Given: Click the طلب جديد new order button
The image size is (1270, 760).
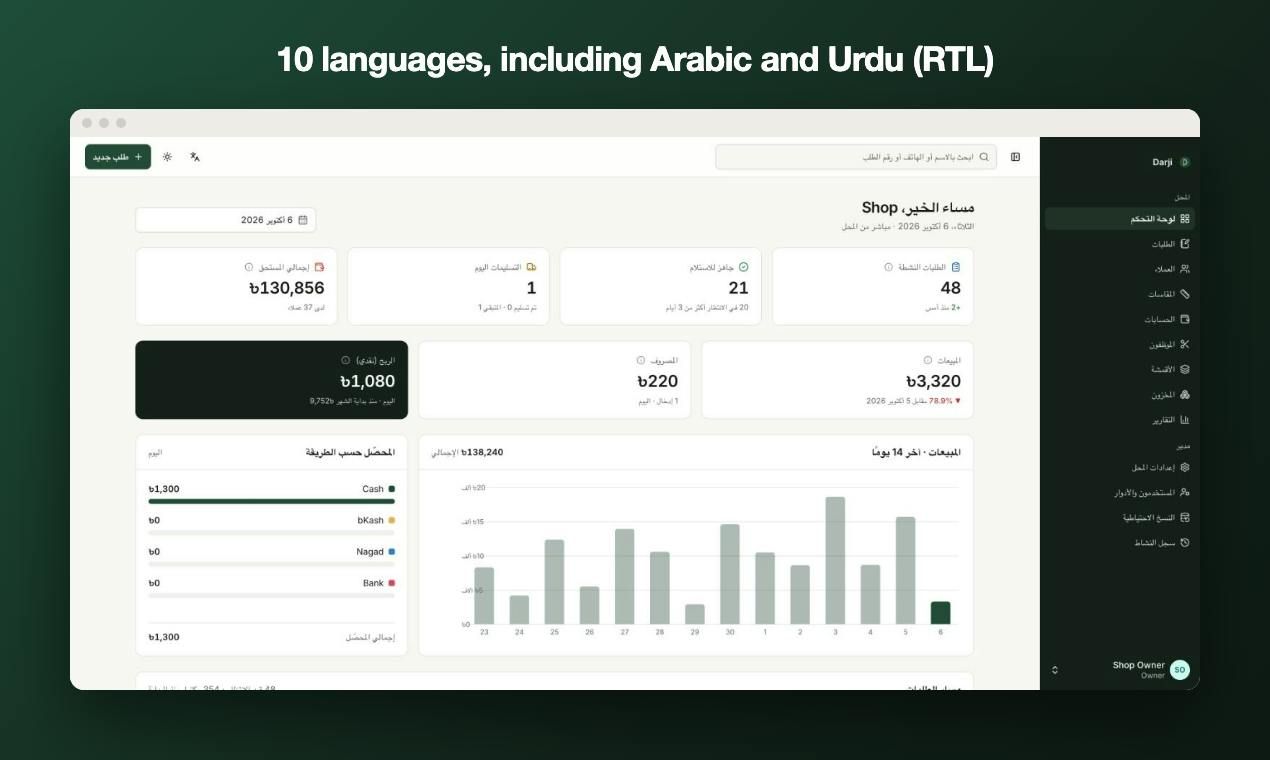Looking at the screenshot, I should tap(118, 157).
